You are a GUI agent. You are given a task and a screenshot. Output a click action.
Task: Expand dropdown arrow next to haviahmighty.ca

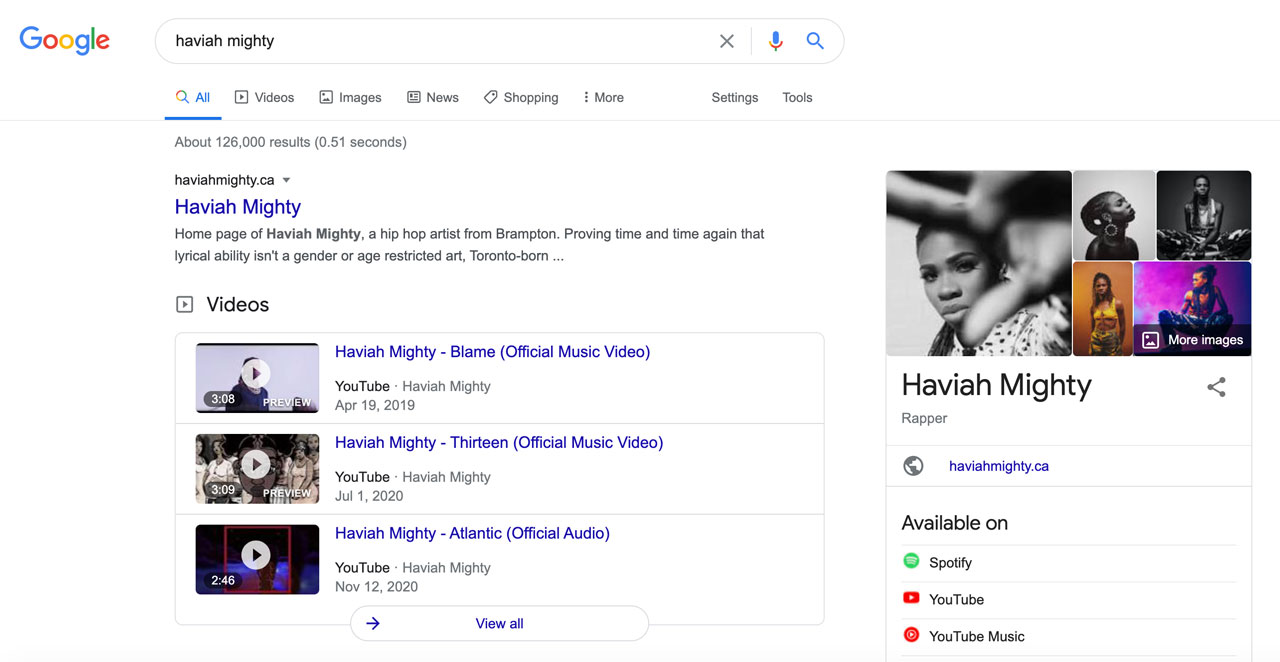[x=286, y=180]
